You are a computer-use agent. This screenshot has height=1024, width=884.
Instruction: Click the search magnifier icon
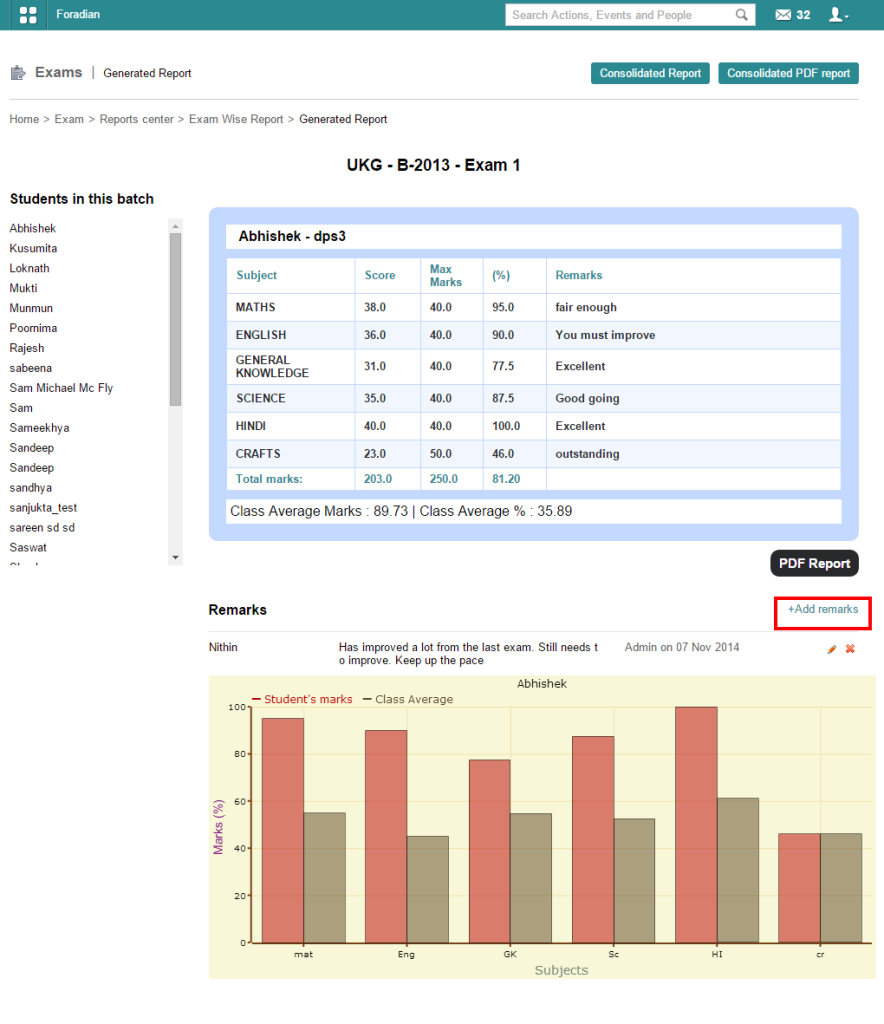click(x=741, y=15)
